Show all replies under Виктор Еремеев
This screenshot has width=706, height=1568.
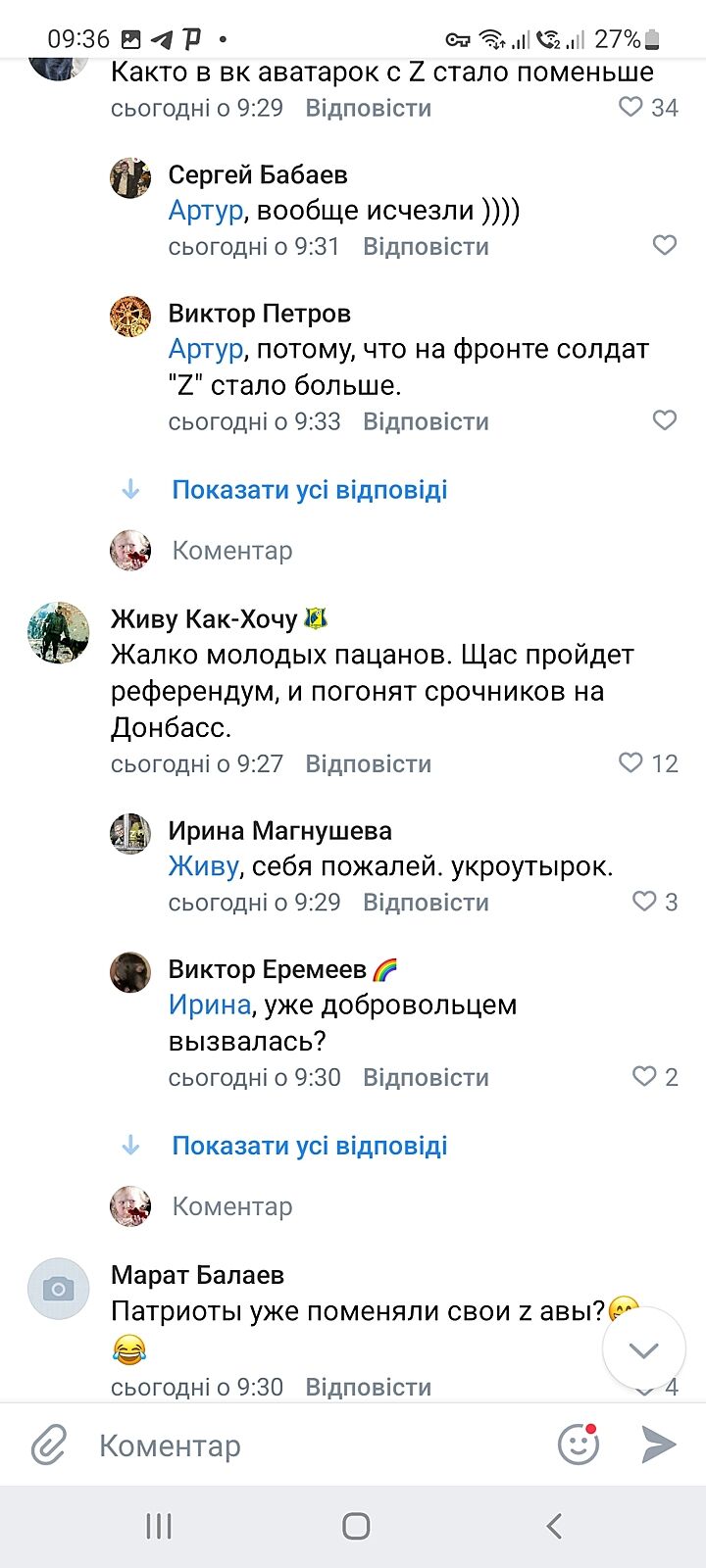tap(309, 1146)
